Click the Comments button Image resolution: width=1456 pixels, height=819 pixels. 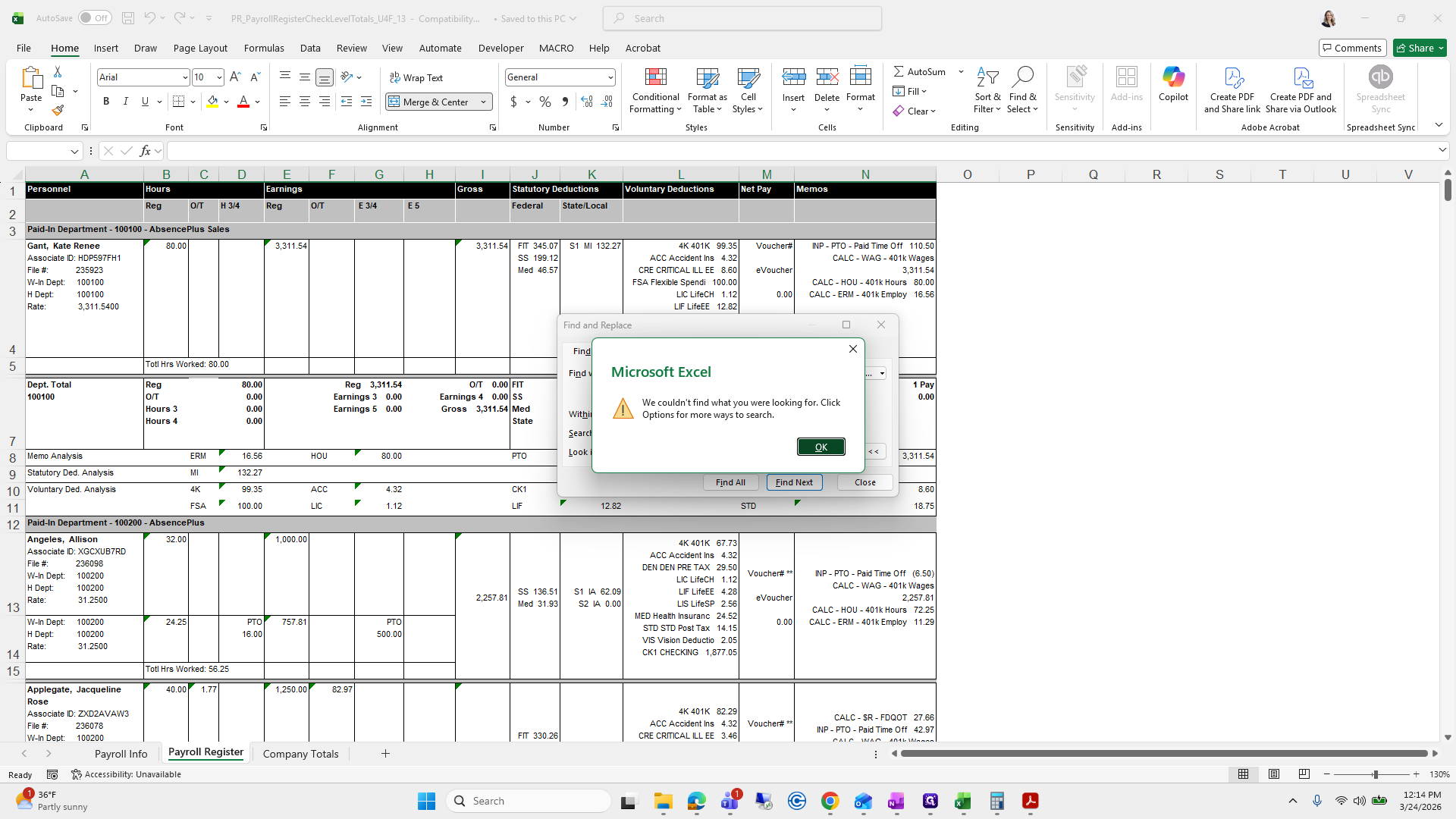[x=1352, y=48]
